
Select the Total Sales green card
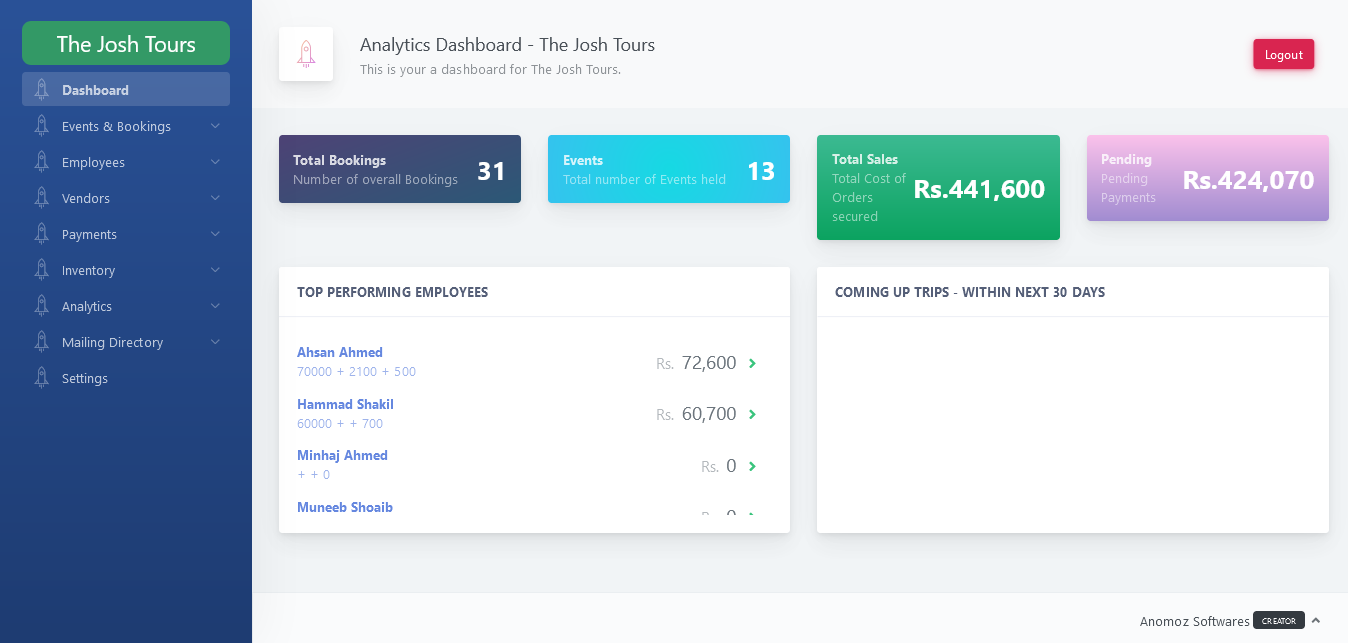click(x=938, y=188)
